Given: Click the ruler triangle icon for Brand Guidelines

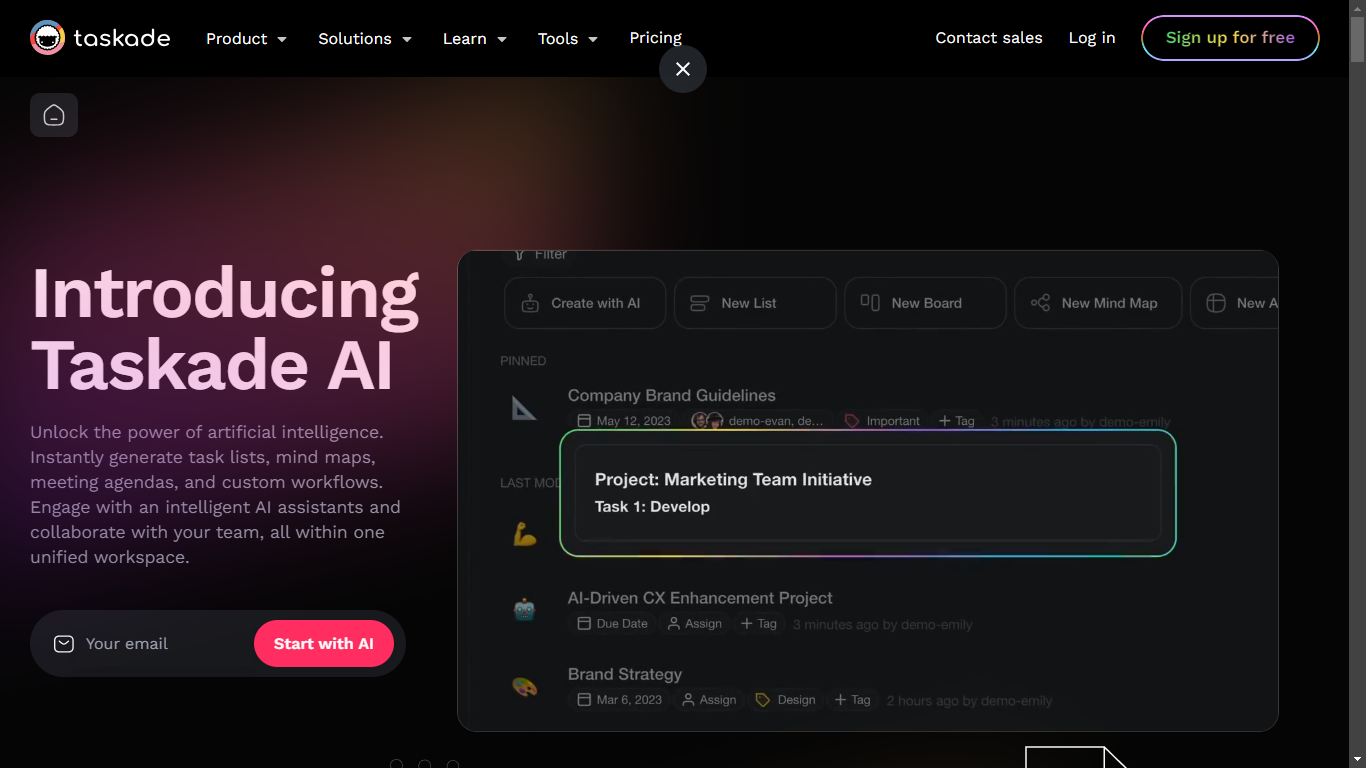Looking at the screenshot, I should coord(524,408).
